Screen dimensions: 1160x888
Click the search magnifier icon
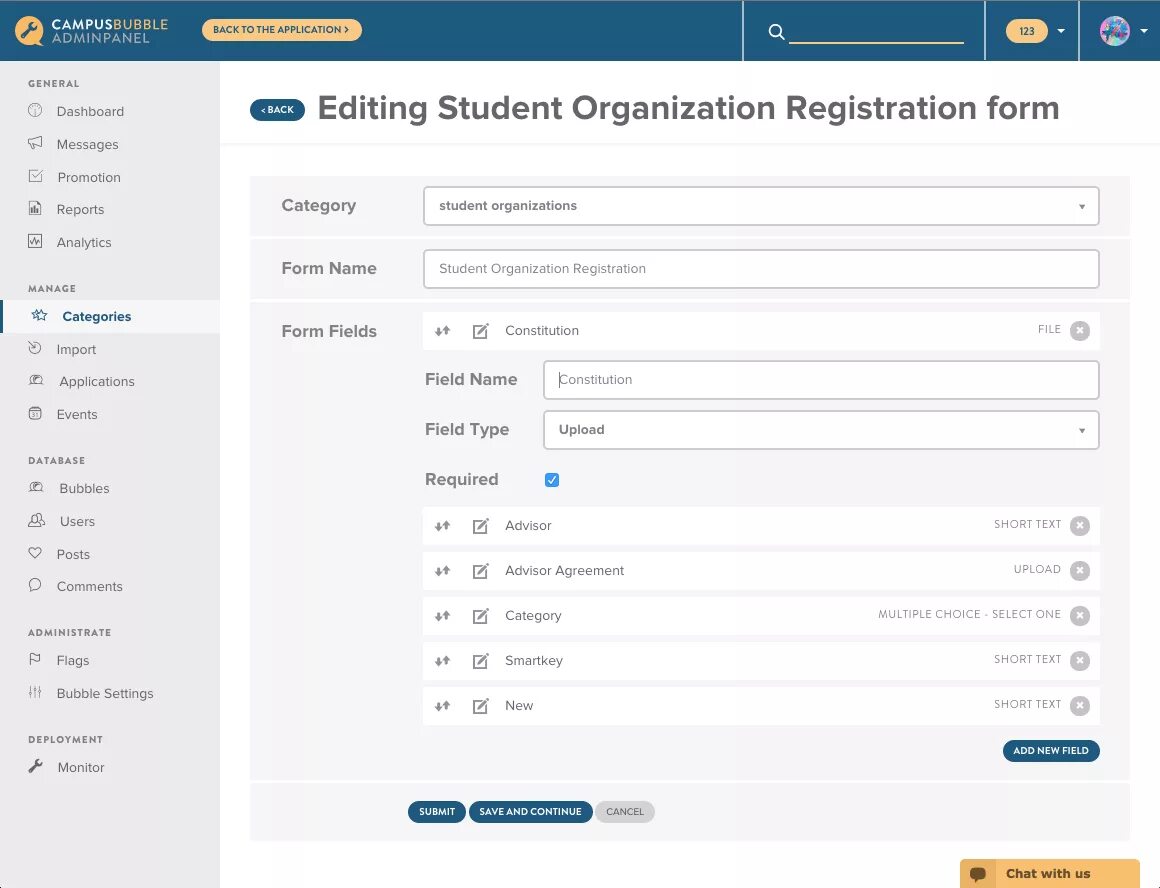(776, 32)
